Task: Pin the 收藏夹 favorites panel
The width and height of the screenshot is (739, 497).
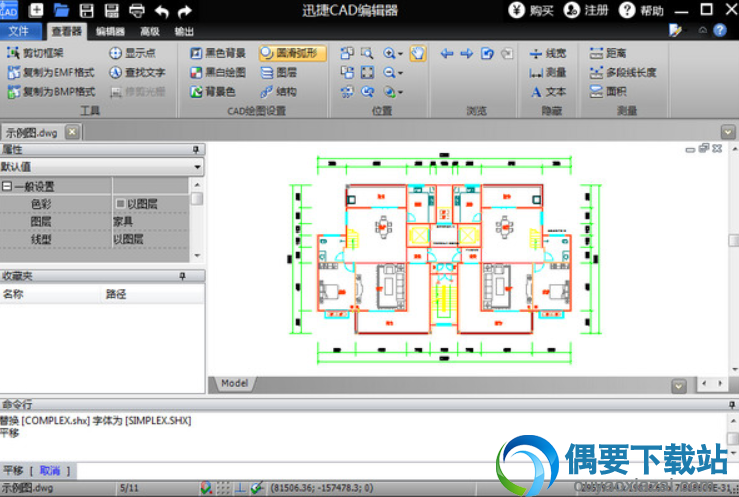Action: click(x=183, y=276)
